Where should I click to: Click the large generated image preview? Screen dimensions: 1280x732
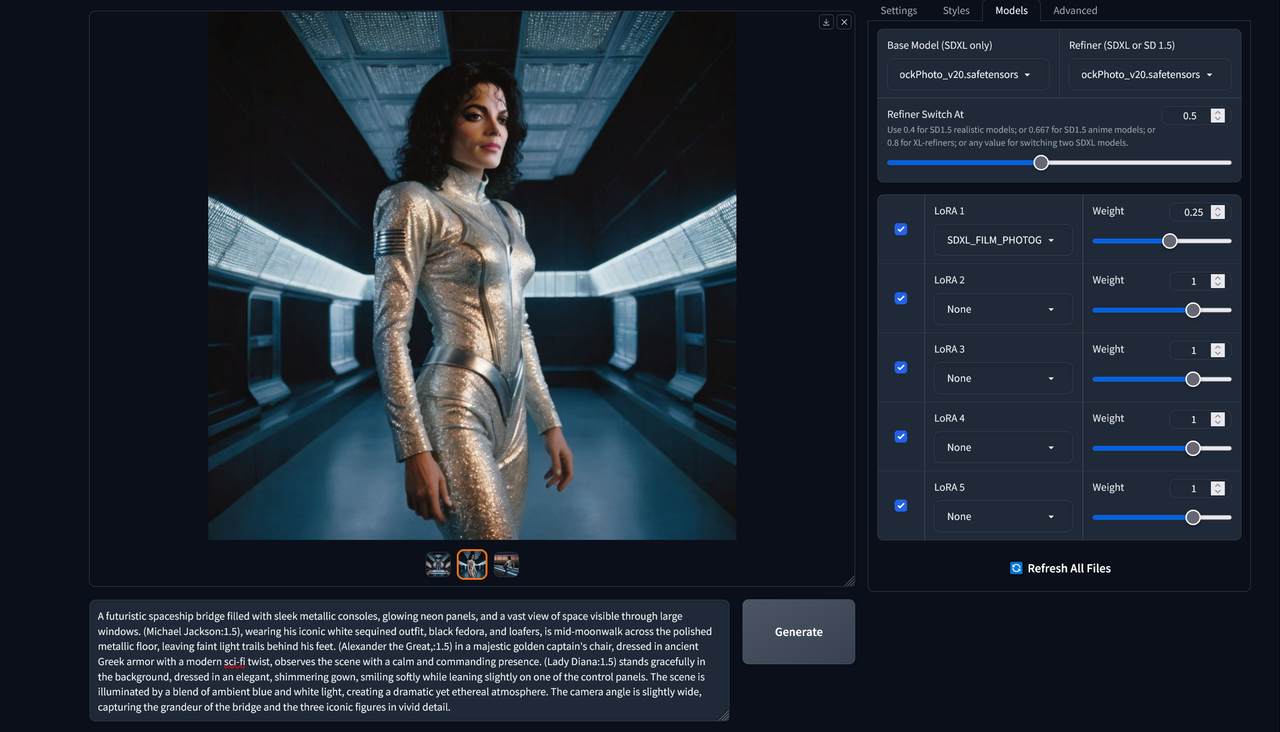click(x=472, y=276)
